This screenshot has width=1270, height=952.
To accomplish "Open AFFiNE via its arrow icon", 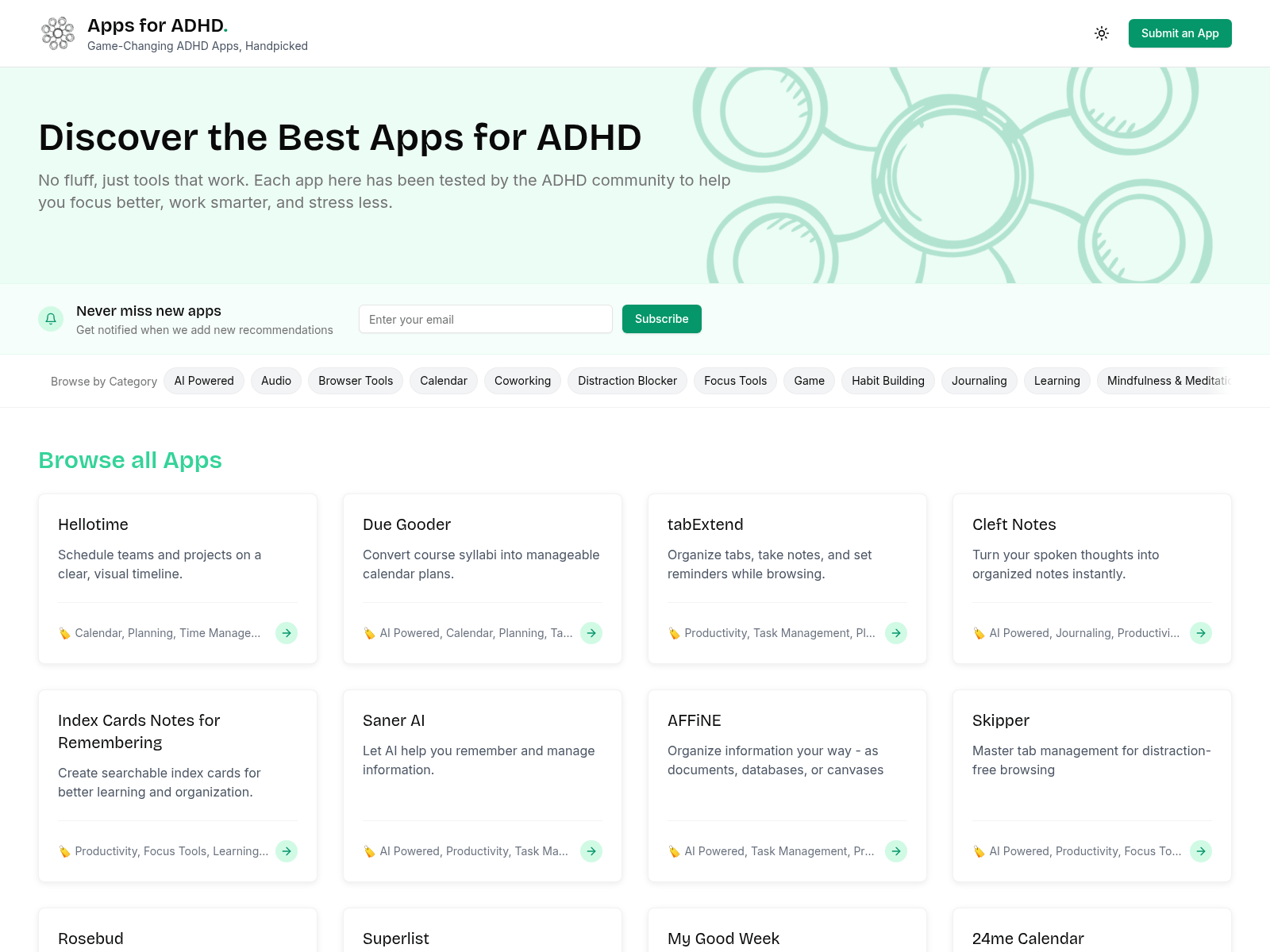I will (x=896, y=851).
